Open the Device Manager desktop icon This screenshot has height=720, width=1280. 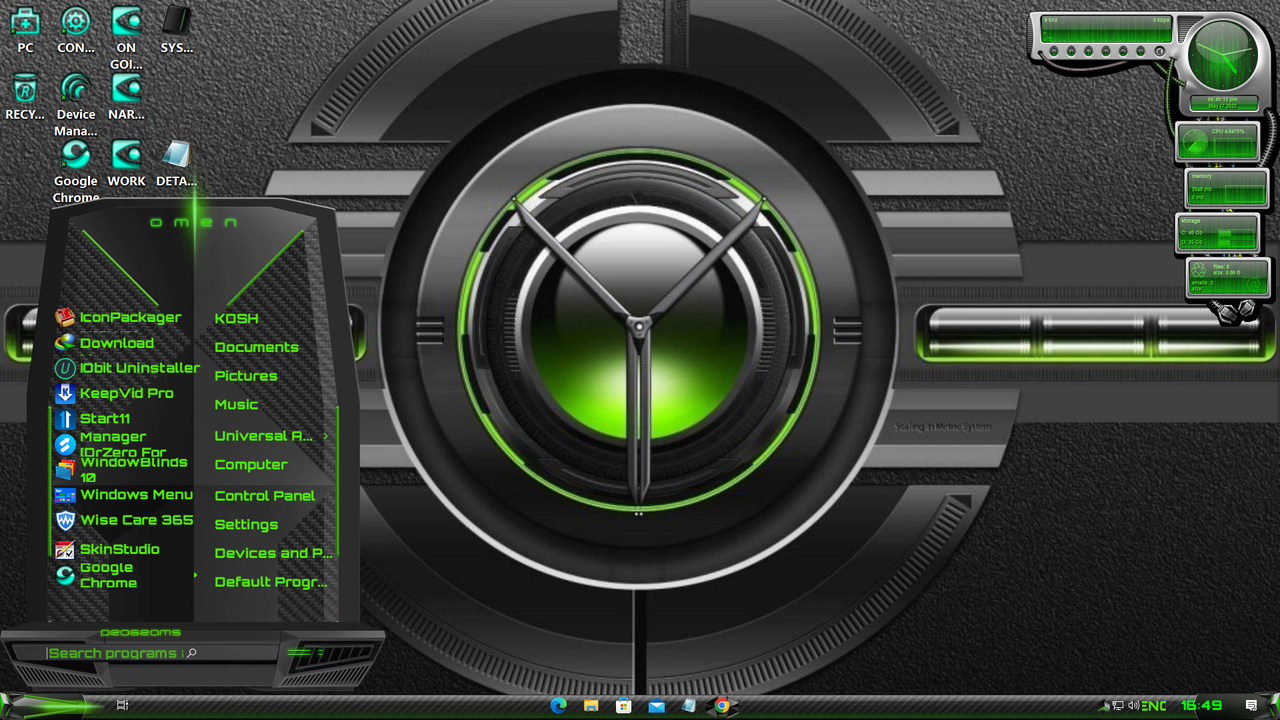76,105
